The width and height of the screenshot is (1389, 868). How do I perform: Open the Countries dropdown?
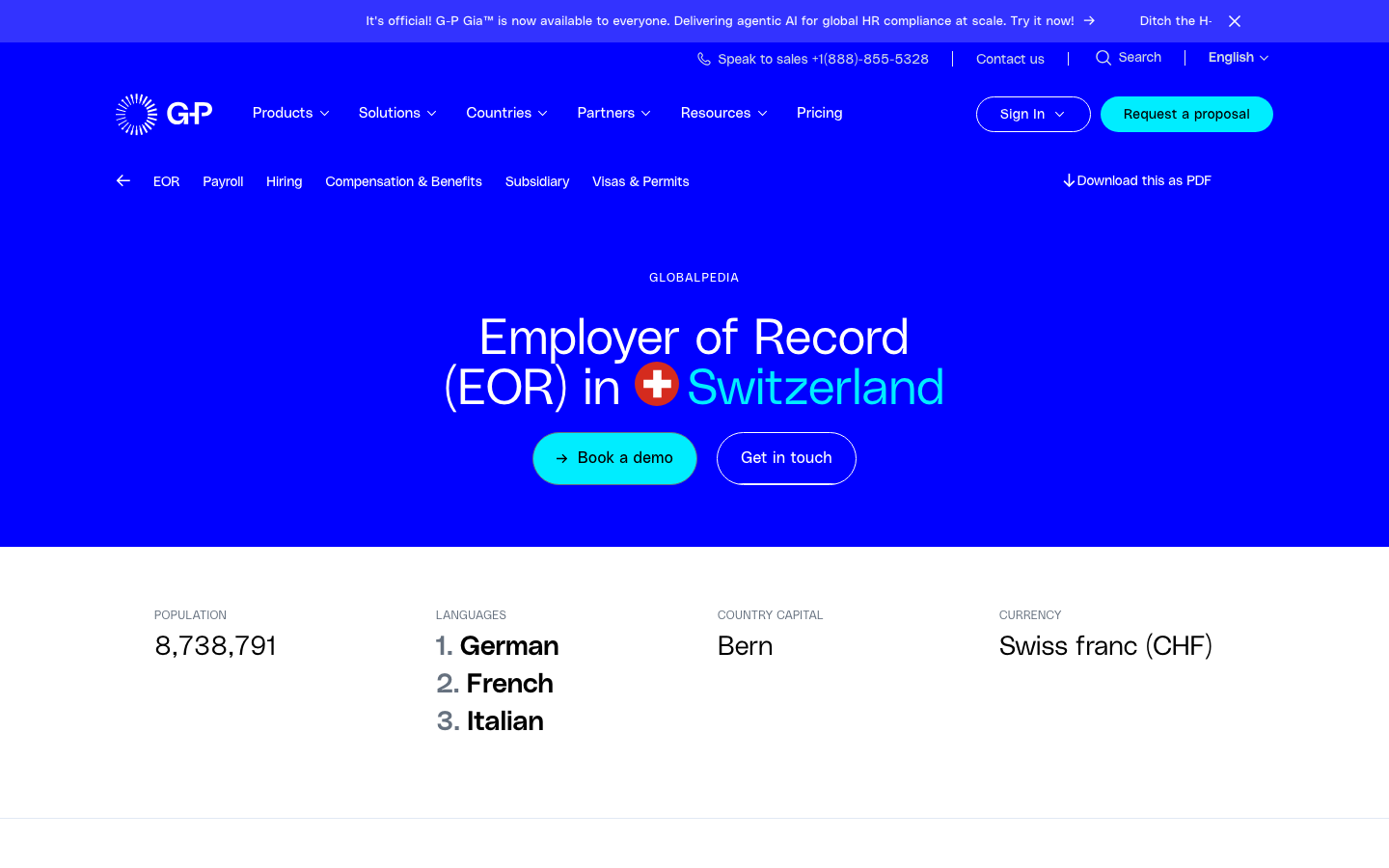(507, 113)
